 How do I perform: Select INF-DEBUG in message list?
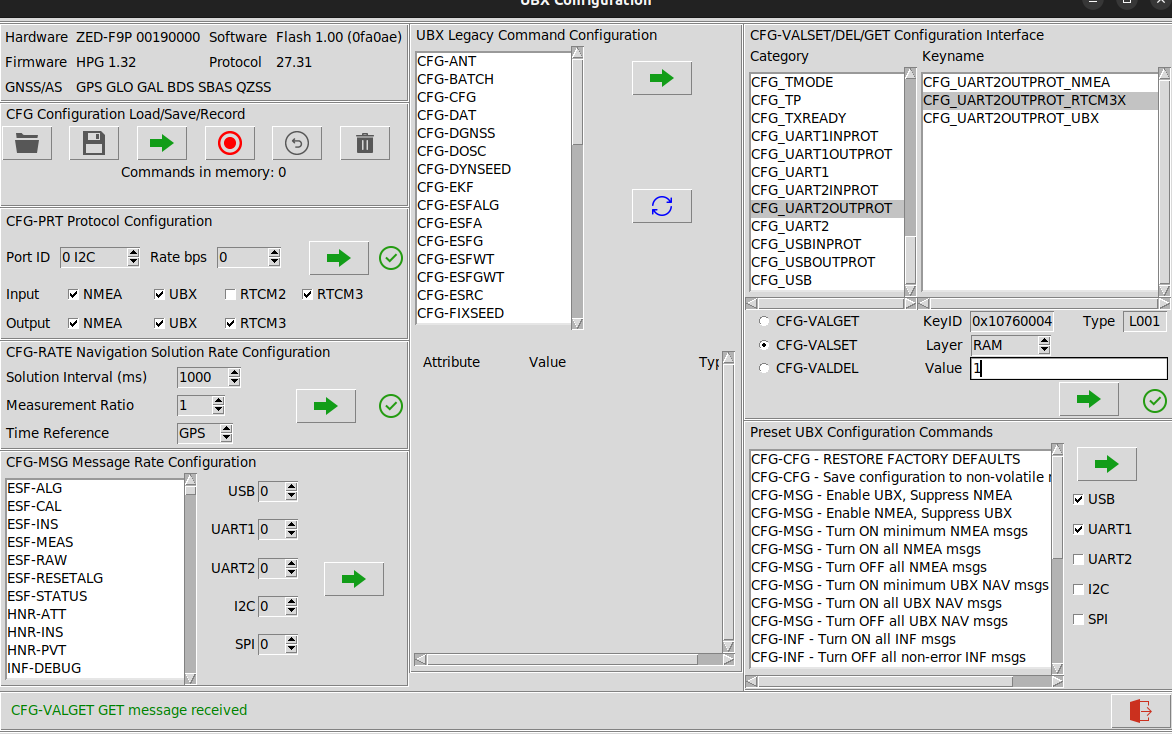94,668
